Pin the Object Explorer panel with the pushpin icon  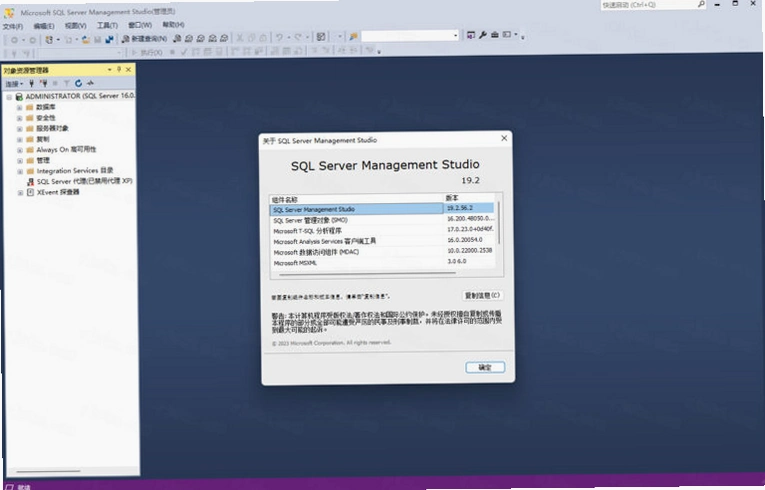tap(119, 70)
